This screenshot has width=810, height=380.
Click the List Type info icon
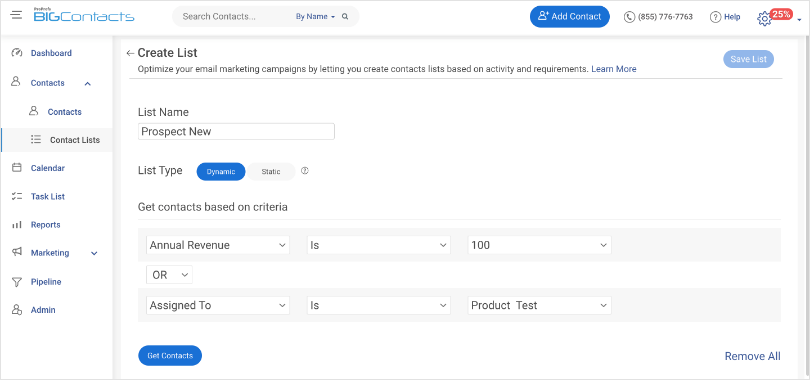pos(305,171)
